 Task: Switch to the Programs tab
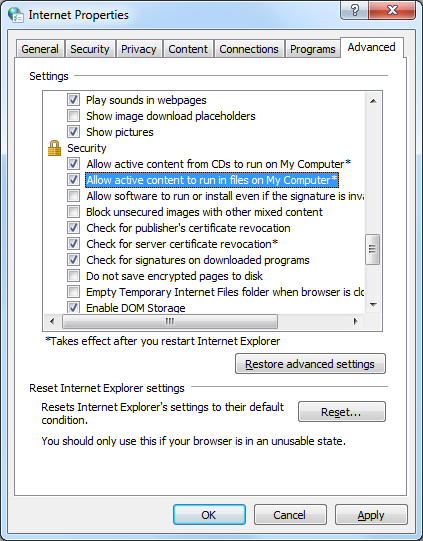coord(313,49)
